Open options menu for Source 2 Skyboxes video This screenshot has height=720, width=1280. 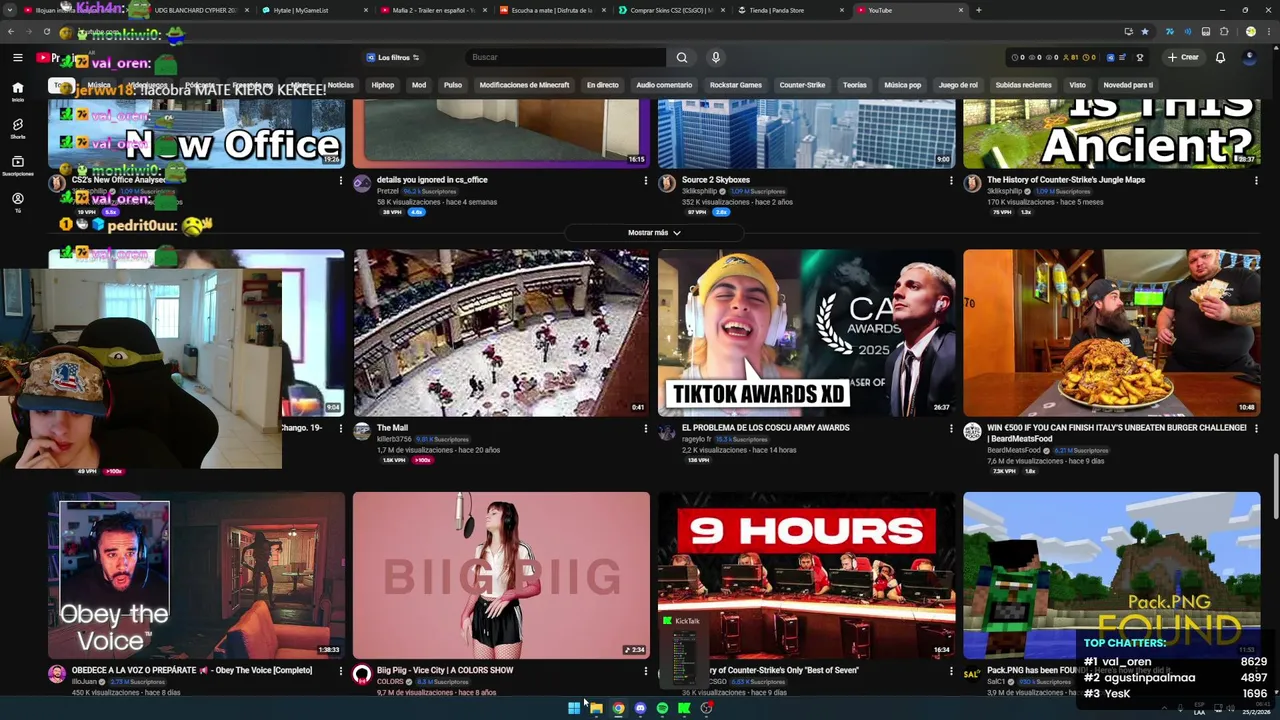pyautogui.click(x=951, y=181)
